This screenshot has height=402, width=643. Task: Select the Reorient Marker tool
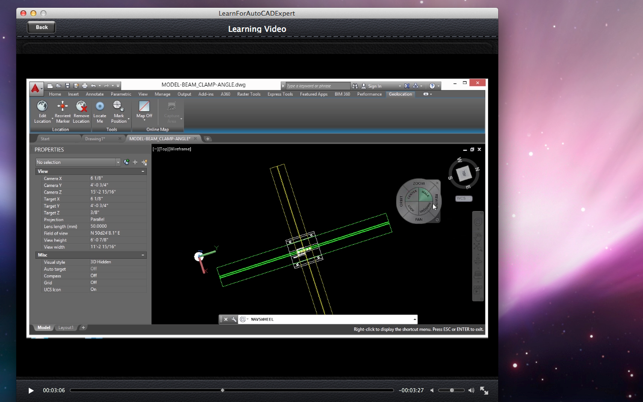(62, 106)
